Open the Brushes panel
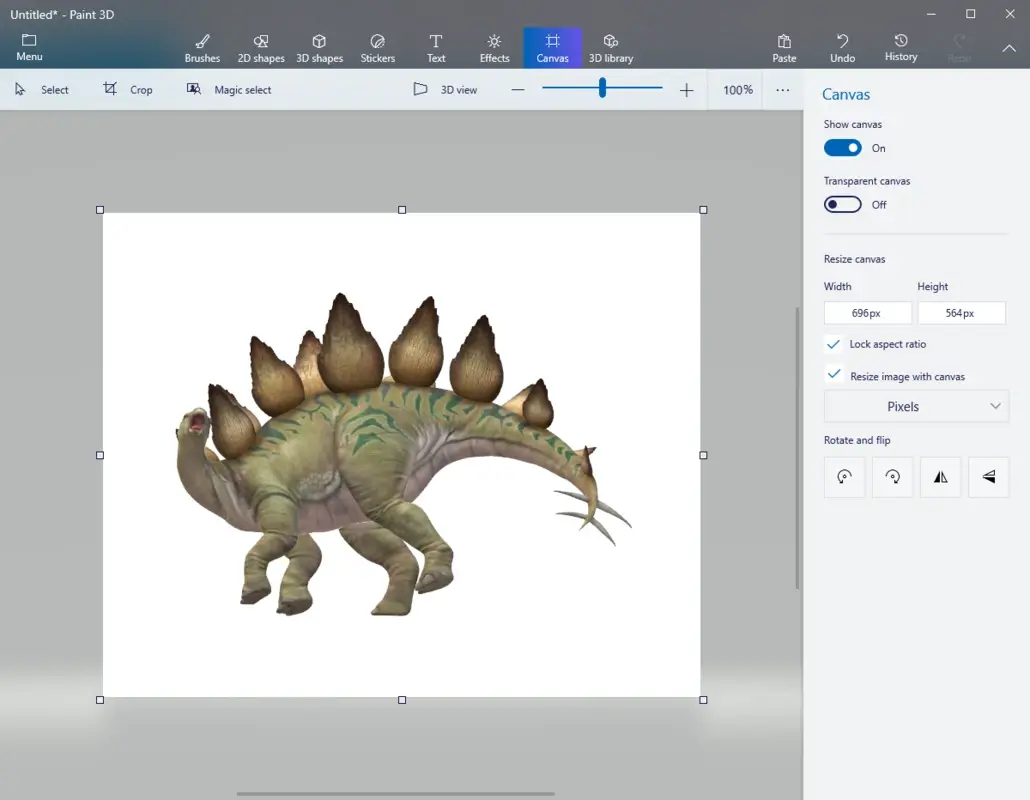1030x800 pixels. click(202, 47)
